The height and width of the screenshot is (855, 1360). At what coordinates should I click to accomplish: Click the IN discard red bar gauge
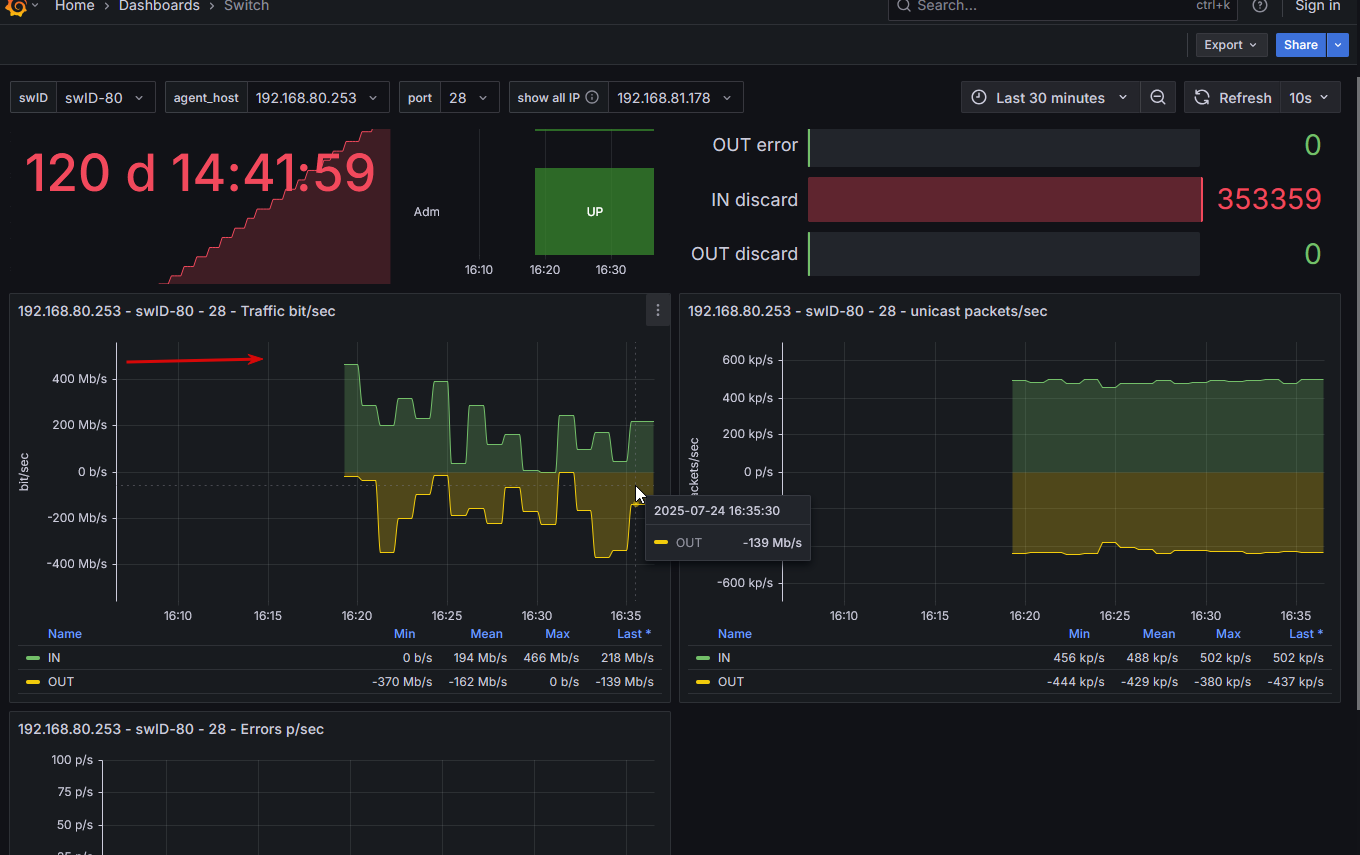[x=1004, y=200]
